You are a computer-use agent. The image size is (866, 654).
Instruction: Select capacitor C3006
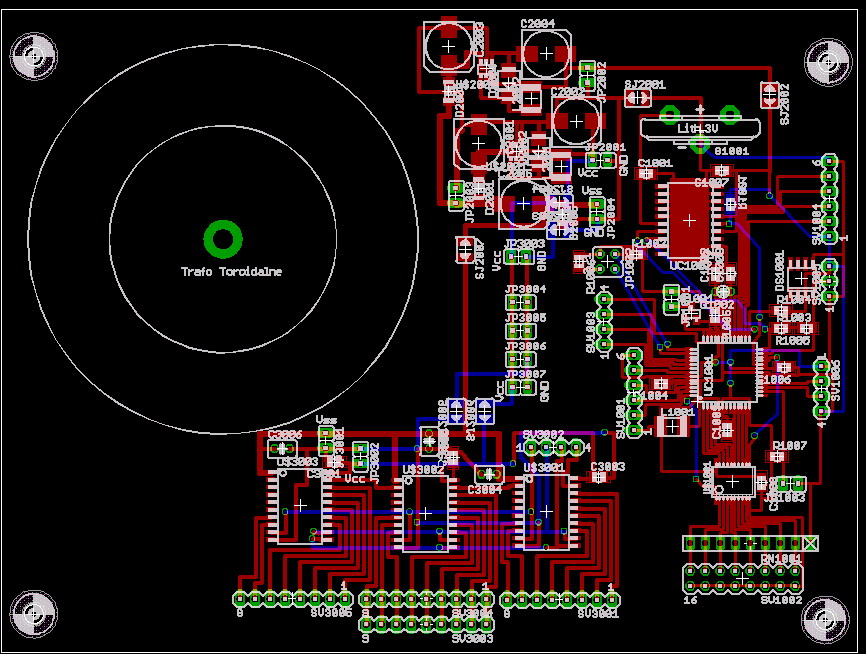(282, 448)
